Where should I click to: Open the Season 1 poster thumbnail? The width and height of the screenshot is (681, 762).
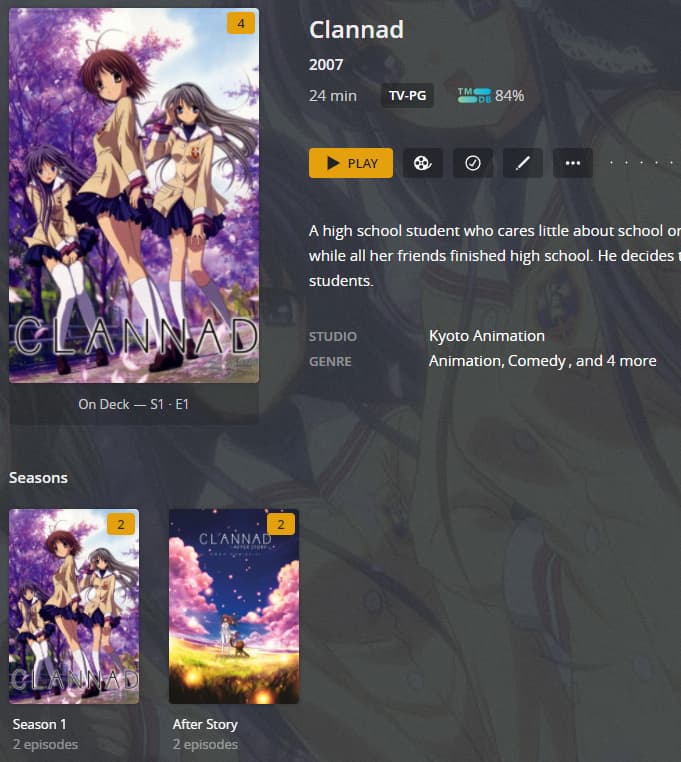pos(74,606)
